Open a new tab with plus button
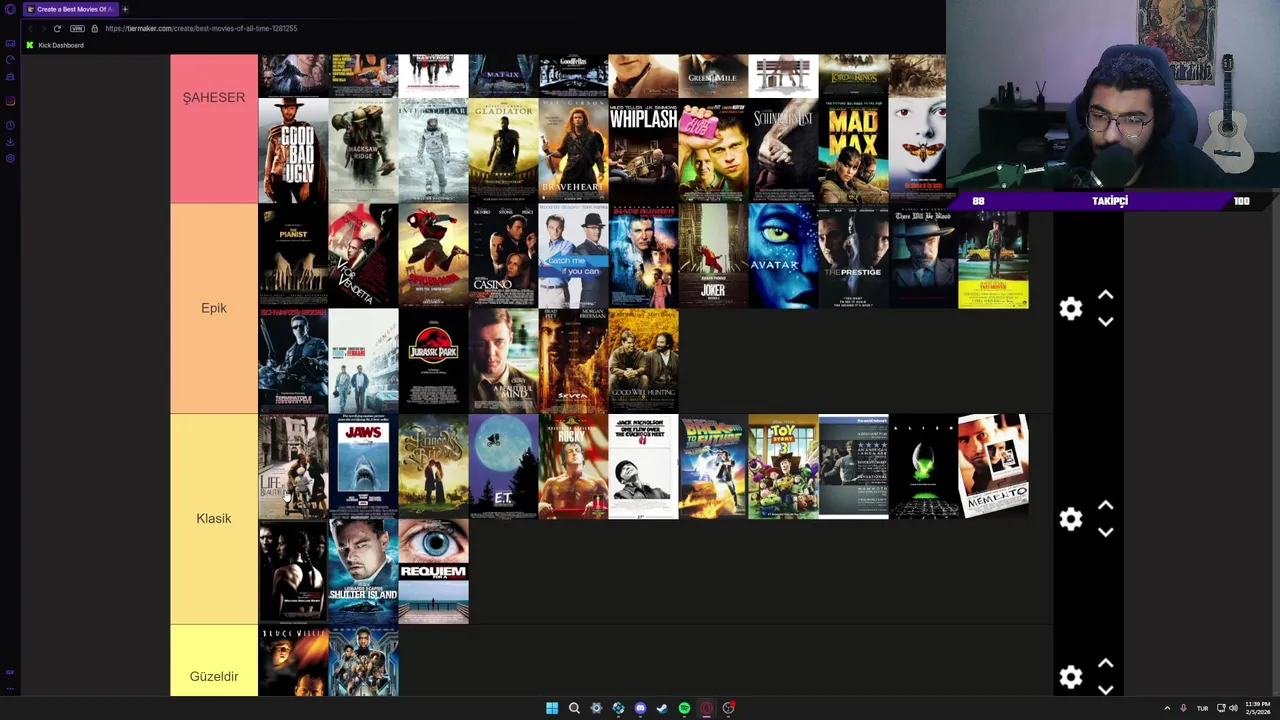Viewport: 1280px width, 720px height. tap(125, 9)
